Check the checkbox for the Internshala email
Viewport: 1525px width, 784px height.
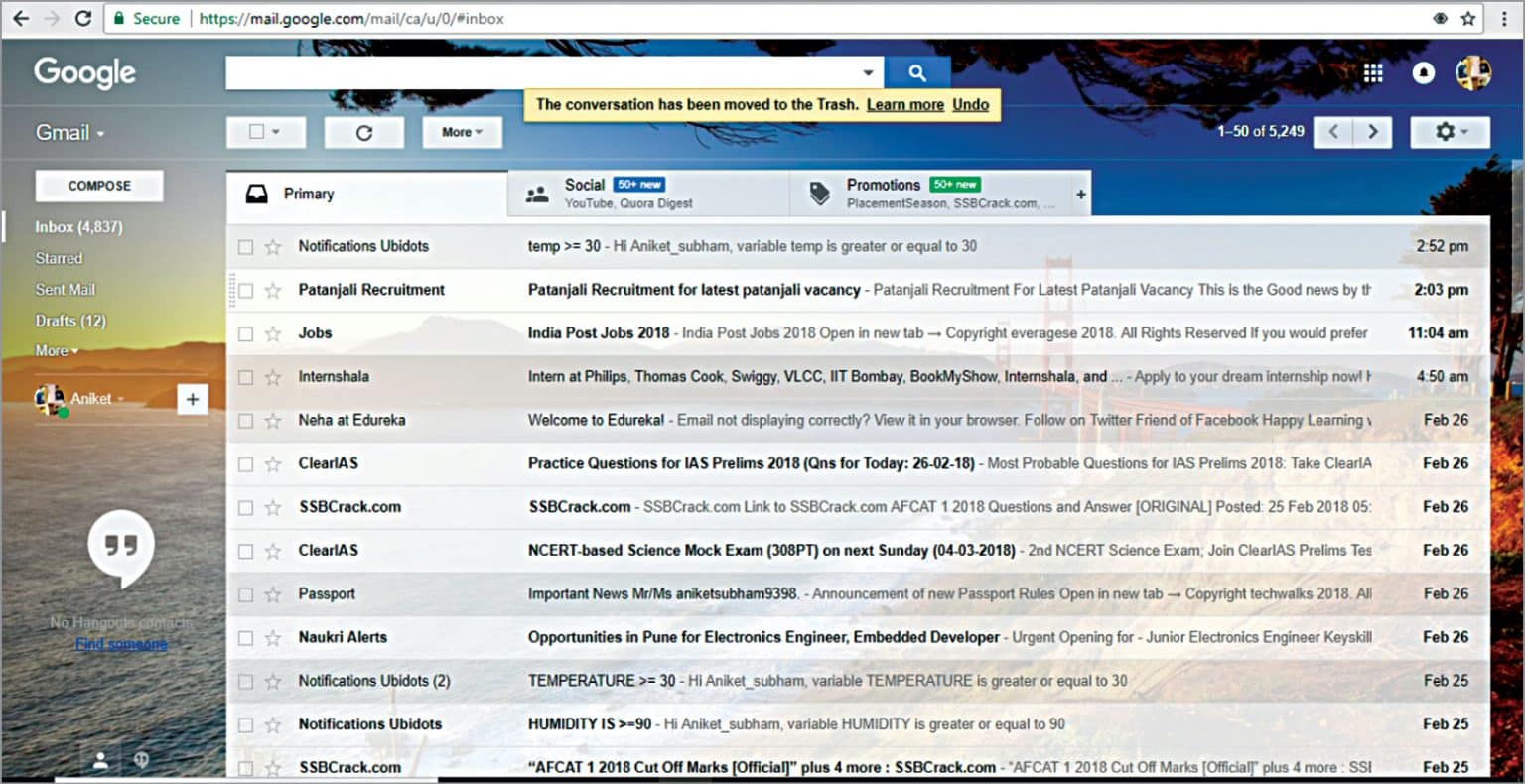click(244, 376)
